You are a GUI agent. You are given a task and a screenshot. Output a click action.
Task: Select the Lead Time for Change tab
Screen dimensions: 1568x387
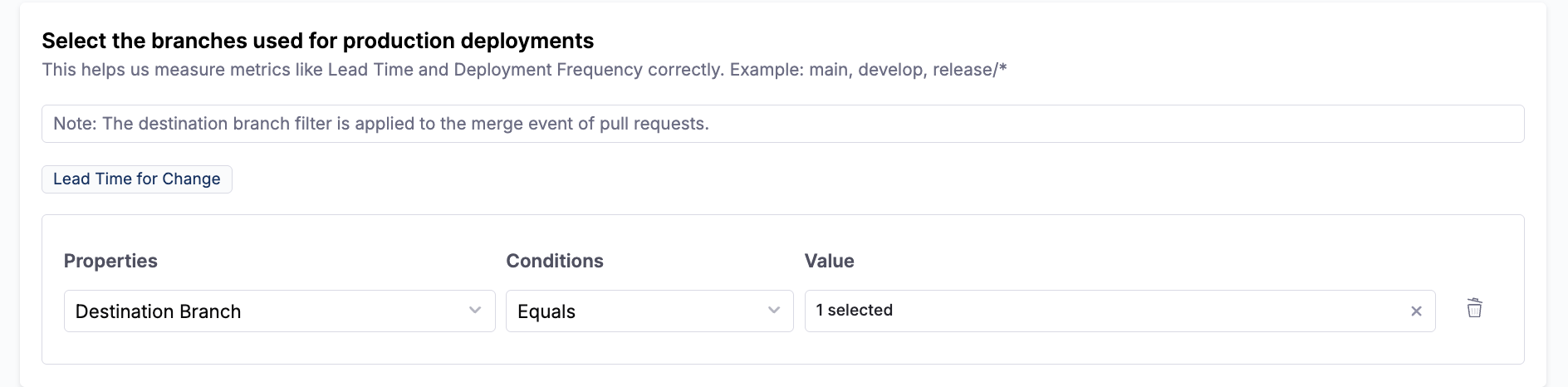tap(137, 179)
